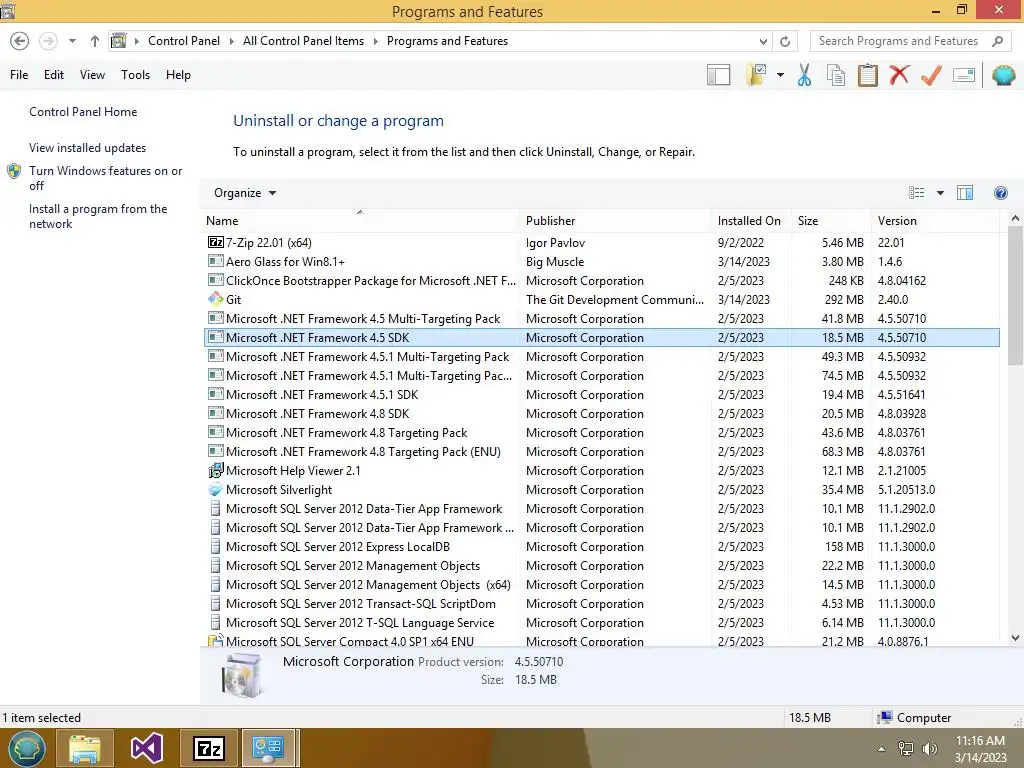1024x768 pixels.
Task: Sort list by Size column header
Action: click(831, 221)
